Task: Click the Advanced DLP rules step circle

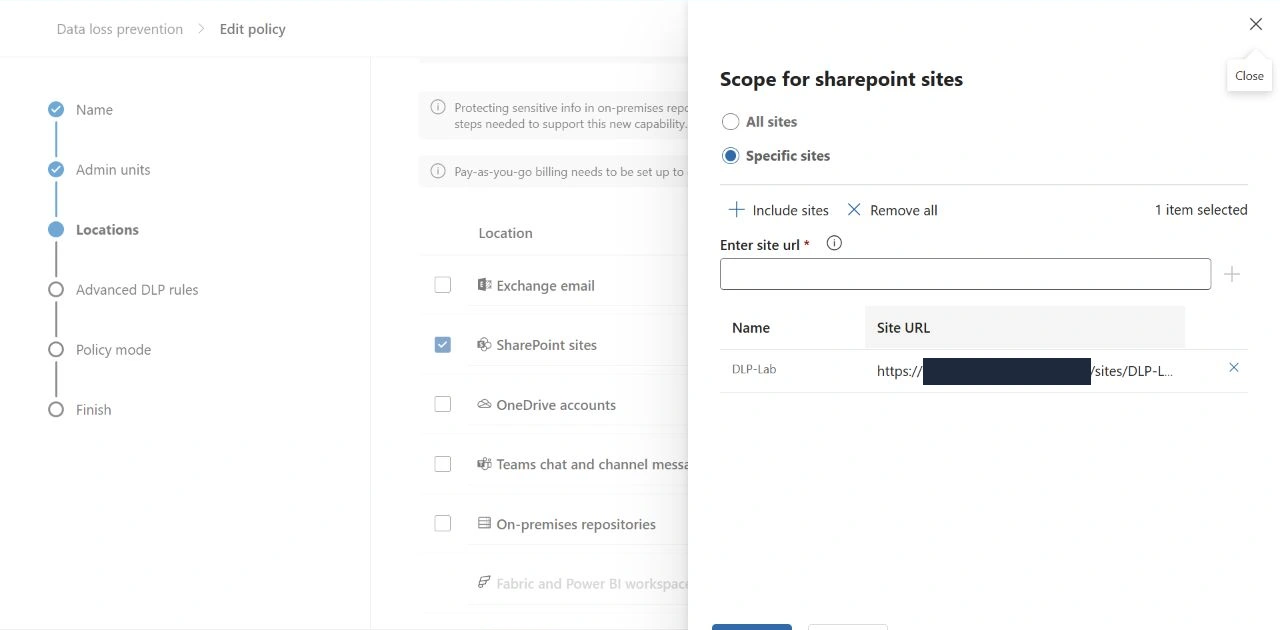Action: coord(56,290)
